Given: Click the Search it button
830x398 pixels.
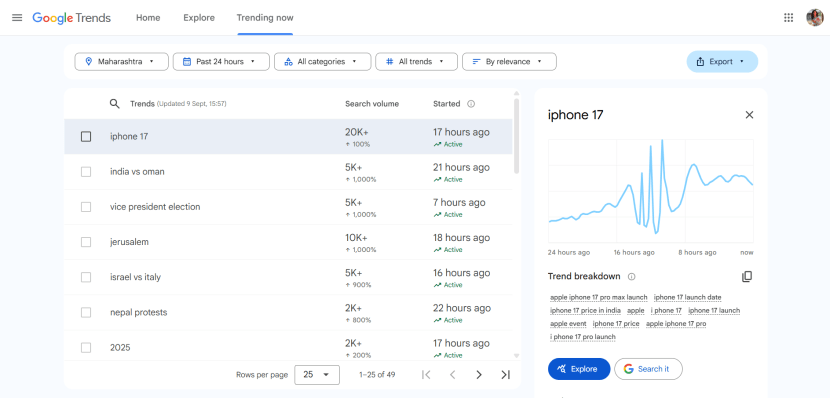Looking at the screenshot, I should tap(648, 369).
